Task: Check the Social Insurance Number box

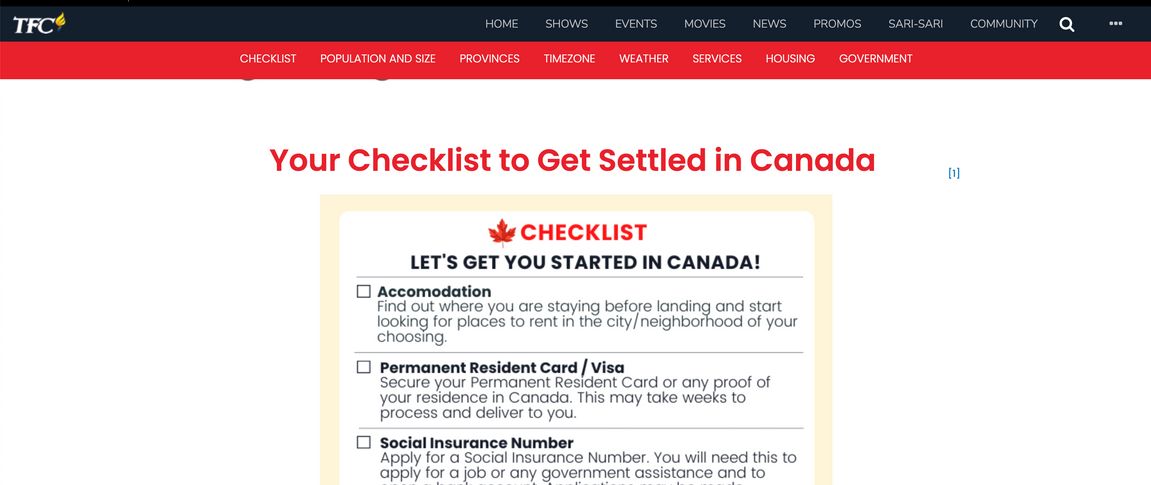Action: 363,442
